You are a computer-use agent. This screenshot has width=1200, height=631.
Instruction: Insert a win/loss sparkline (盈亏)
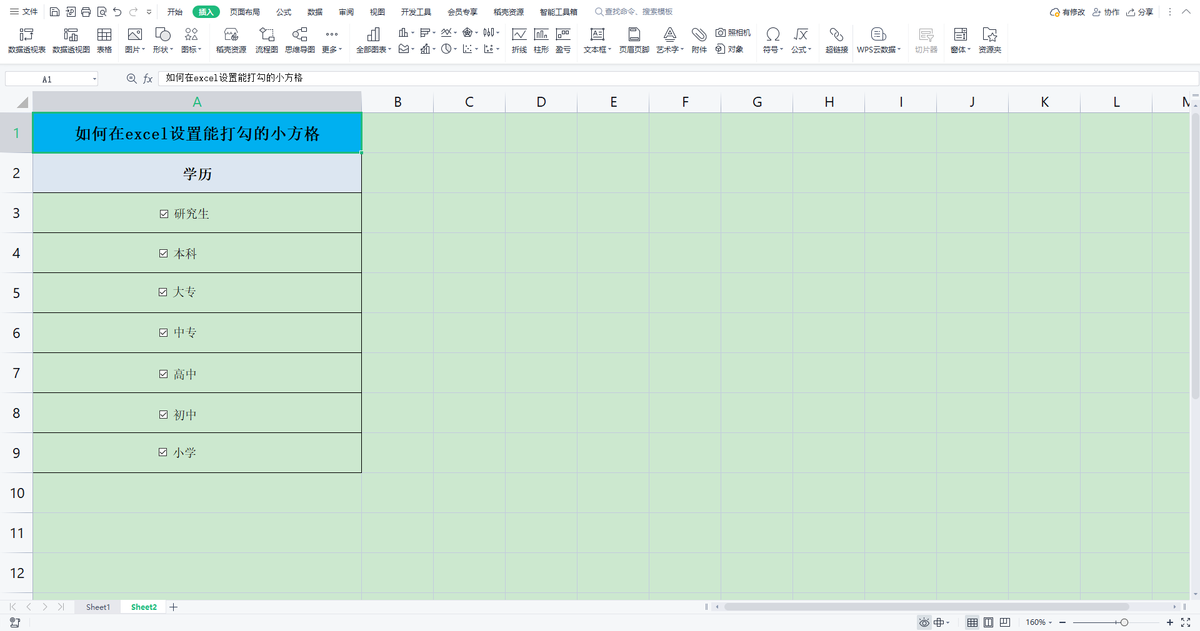point(563,40)
